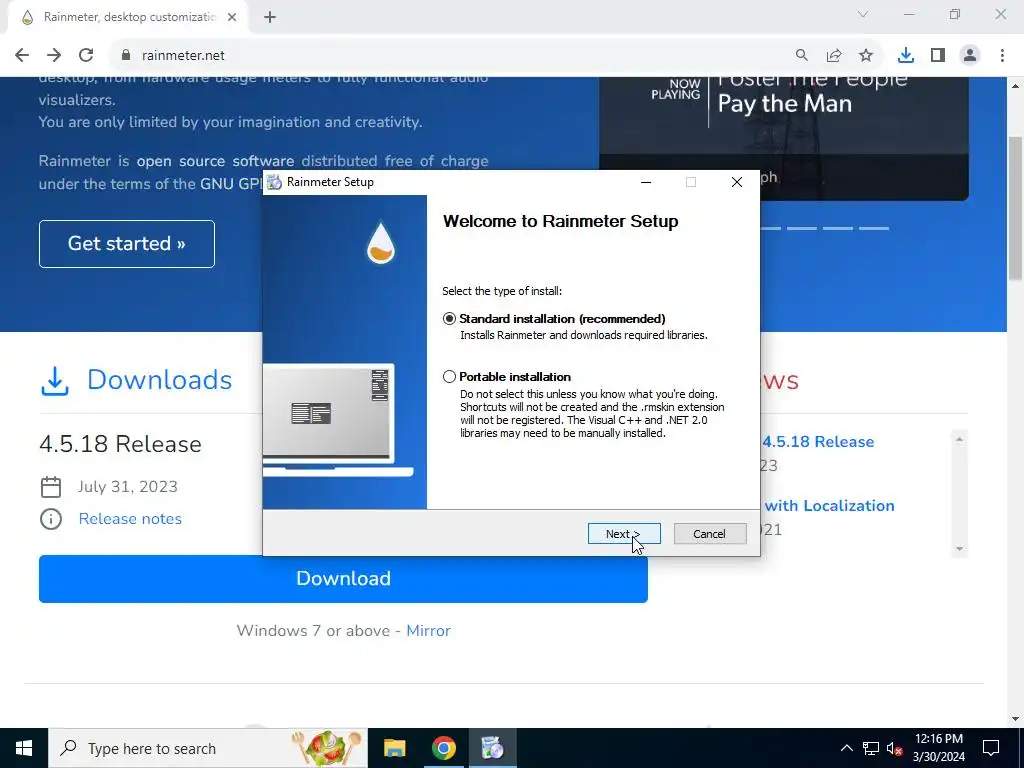Switch to Rainmeter desktop customization tab

(128, 18)
